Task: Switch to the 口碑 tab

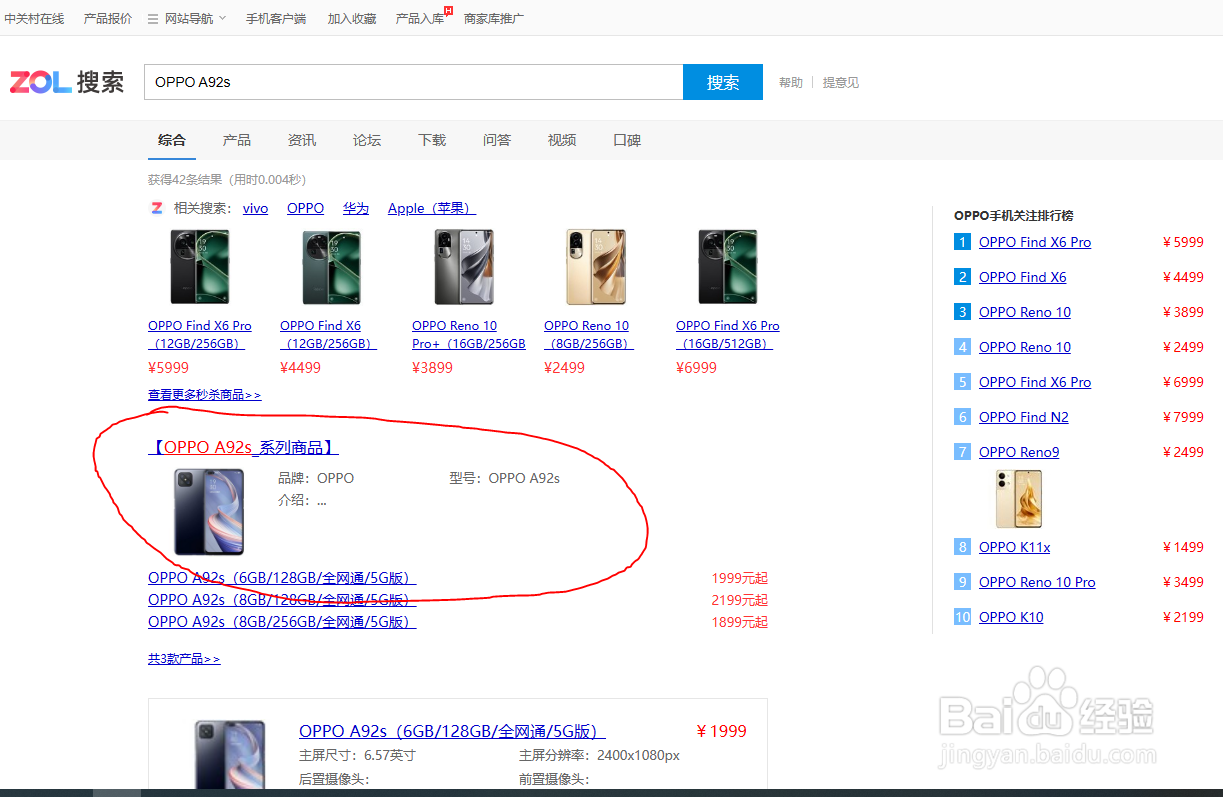Action: 627,140
